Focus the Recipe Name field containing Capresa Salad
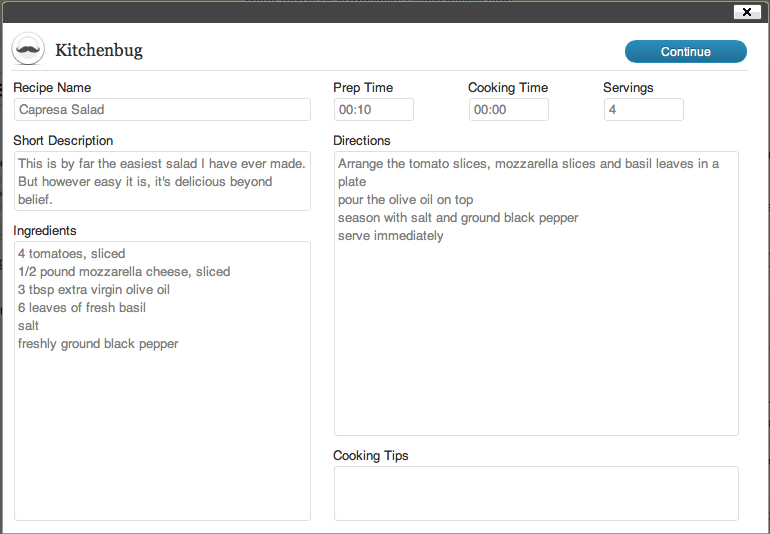The height and width of the screenshot is (534, 770). point(163,110)
